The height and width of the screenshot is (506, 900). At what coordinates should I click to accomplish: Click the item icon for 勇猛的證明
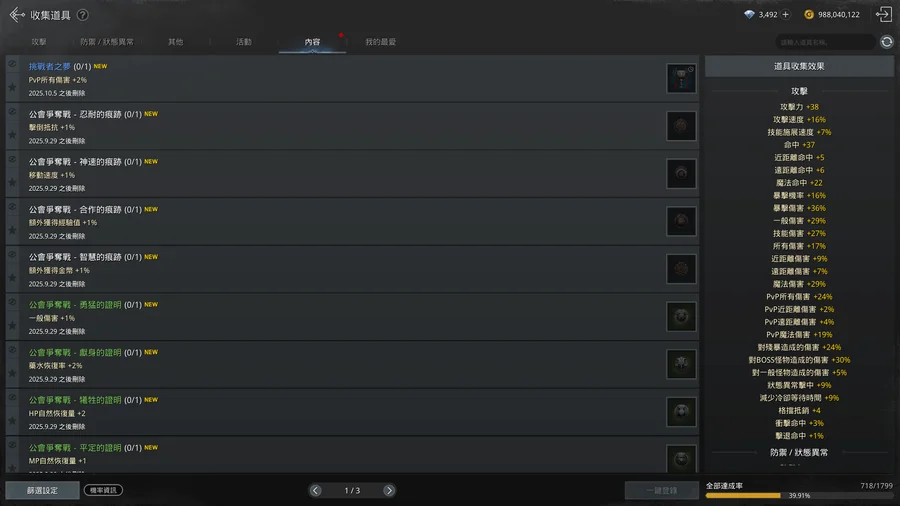(x=681, y=317)
